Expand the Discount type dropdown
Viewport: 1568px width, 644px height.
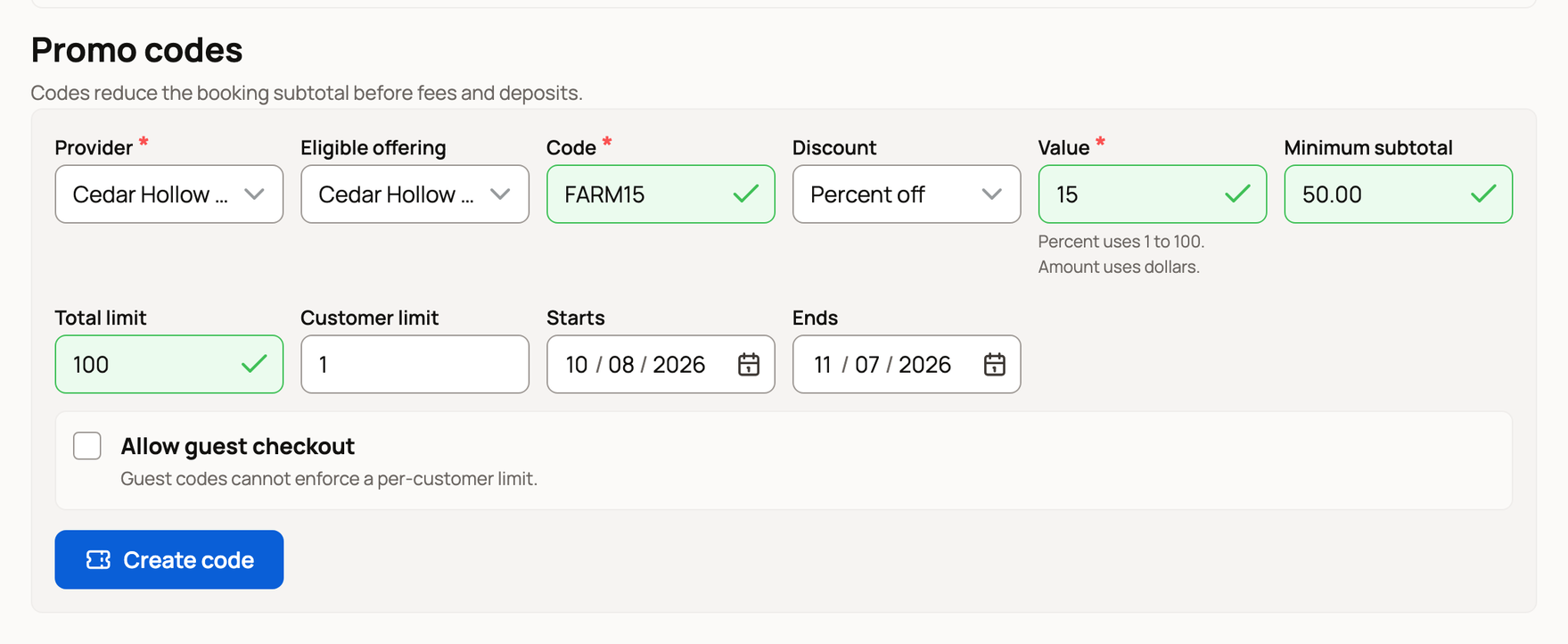pos(907,194)
